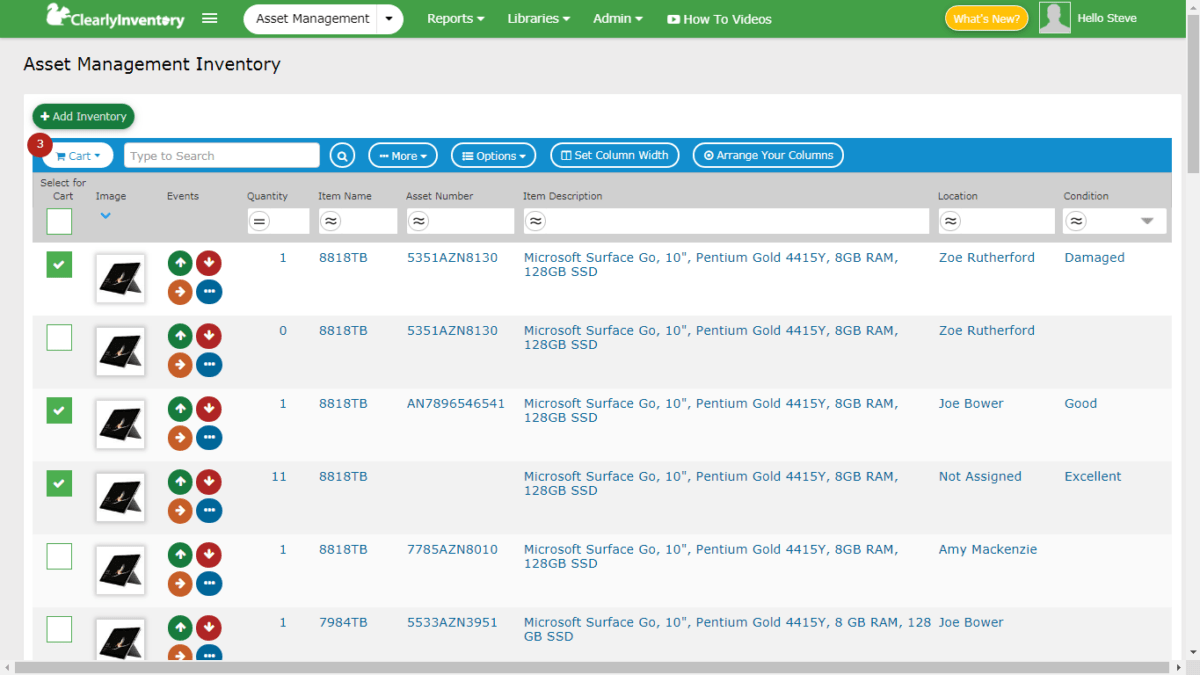1200x675 pixels.
Task: Click orange move arrow for AN7896546541 row
Action: point(180,438)
